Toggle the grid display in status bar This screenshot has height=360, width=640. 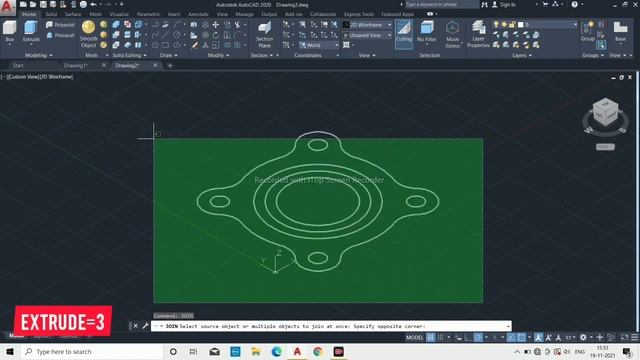pos(431,337)
